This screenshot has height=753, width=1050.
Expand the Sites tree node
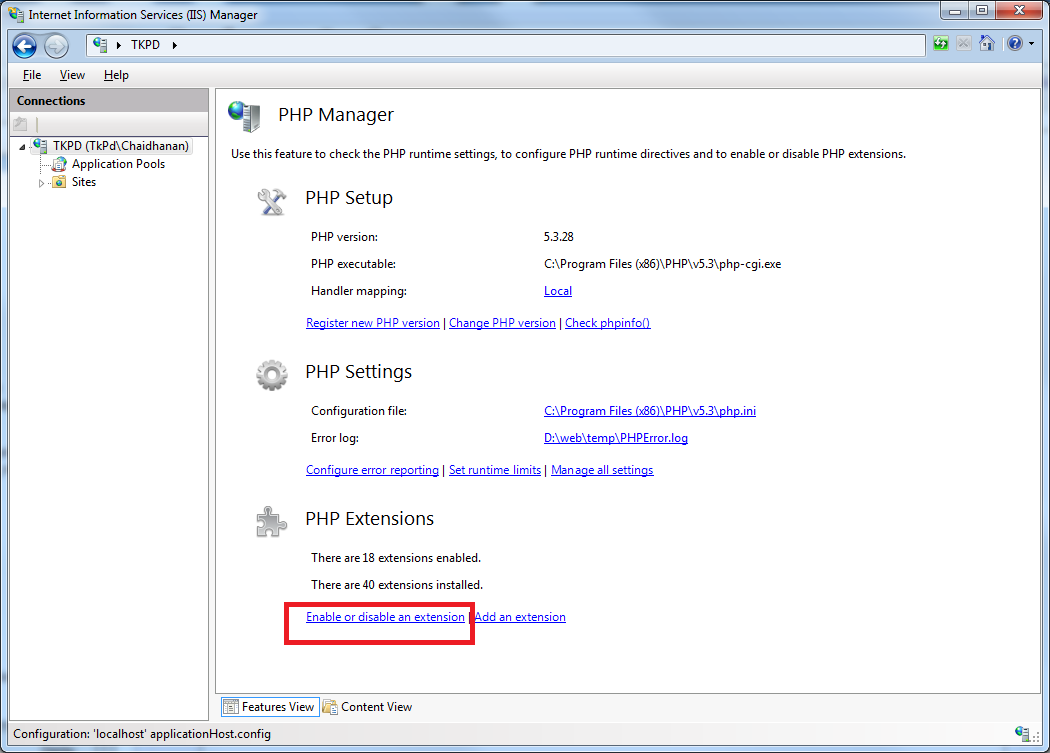pos(42,183)
